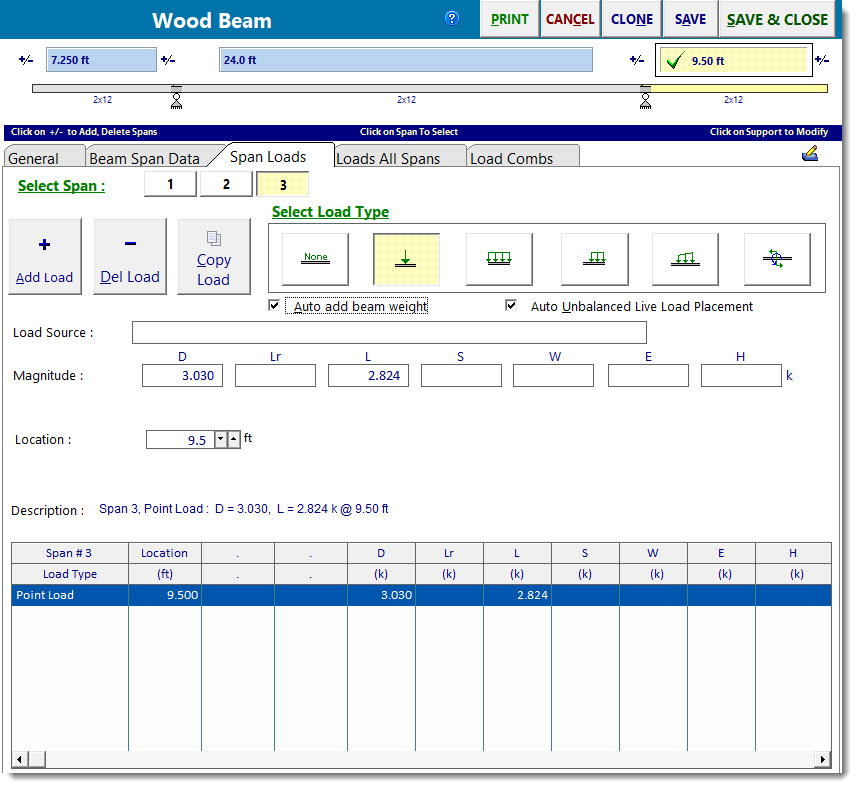Select span number 2 button
The image size is (857, 788).
pyautogui.click(x=226, y=184)
